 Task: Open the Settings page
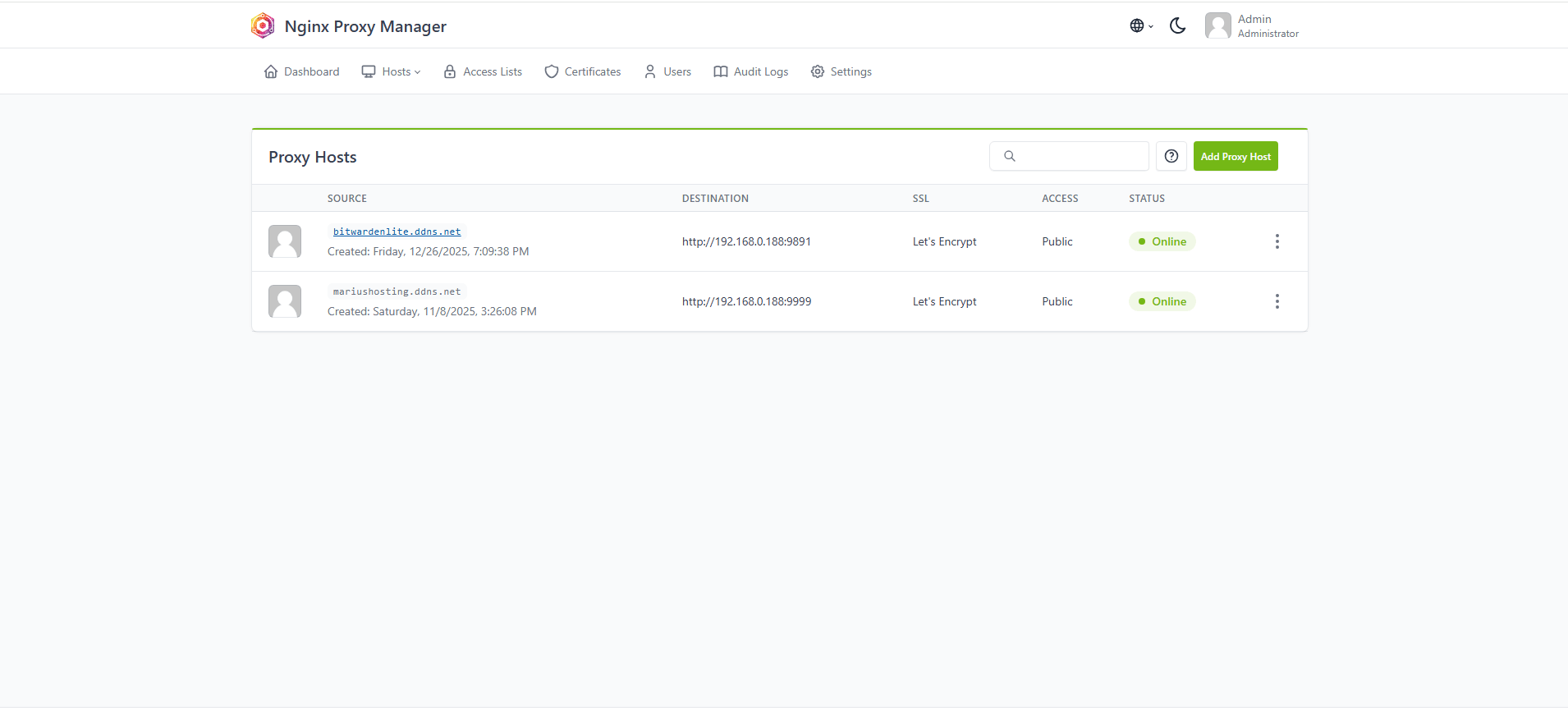(841, 71)
